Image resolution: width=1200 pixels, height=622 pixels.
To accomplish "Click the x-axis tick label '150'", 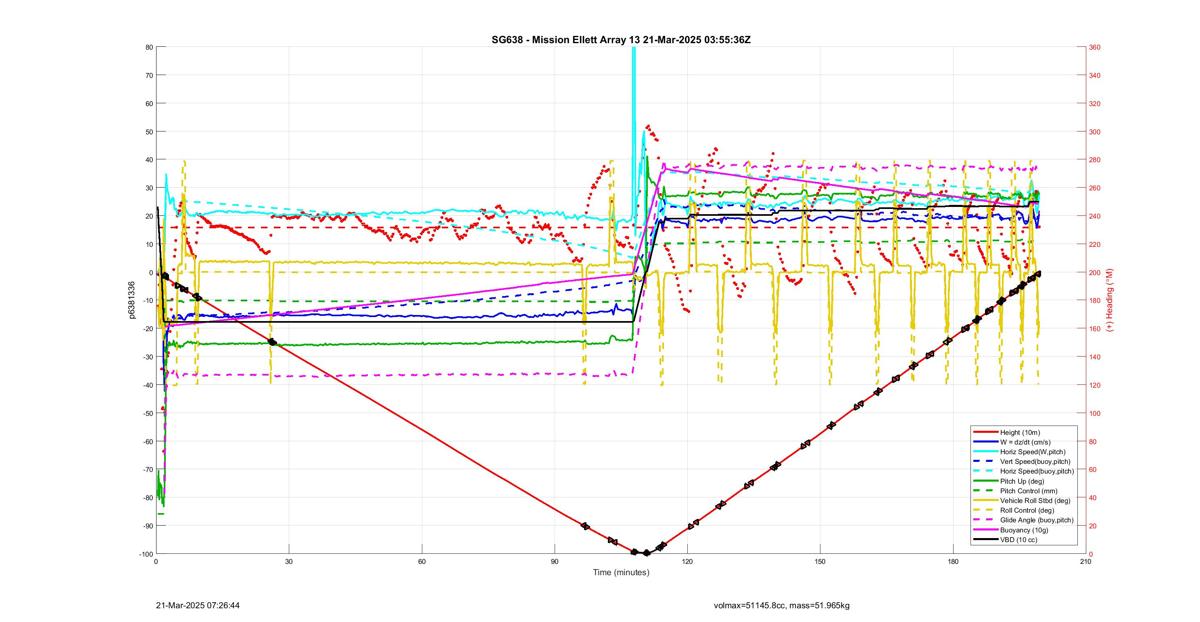I will pyautogui.click(x=820, y=561).
